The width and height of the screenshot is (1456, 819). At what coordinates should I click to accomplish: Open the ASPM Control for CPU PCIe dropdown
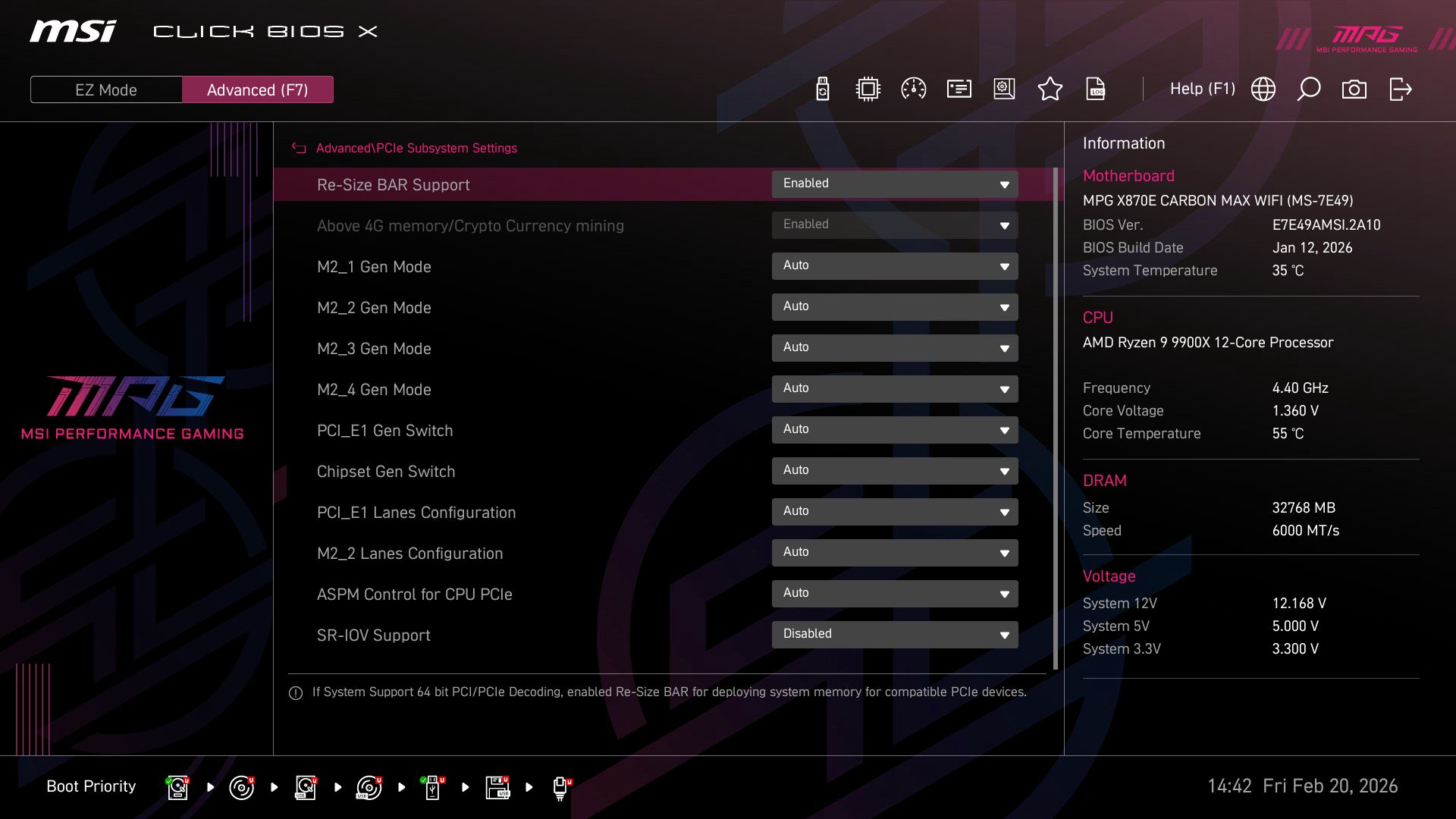[895, 594]
